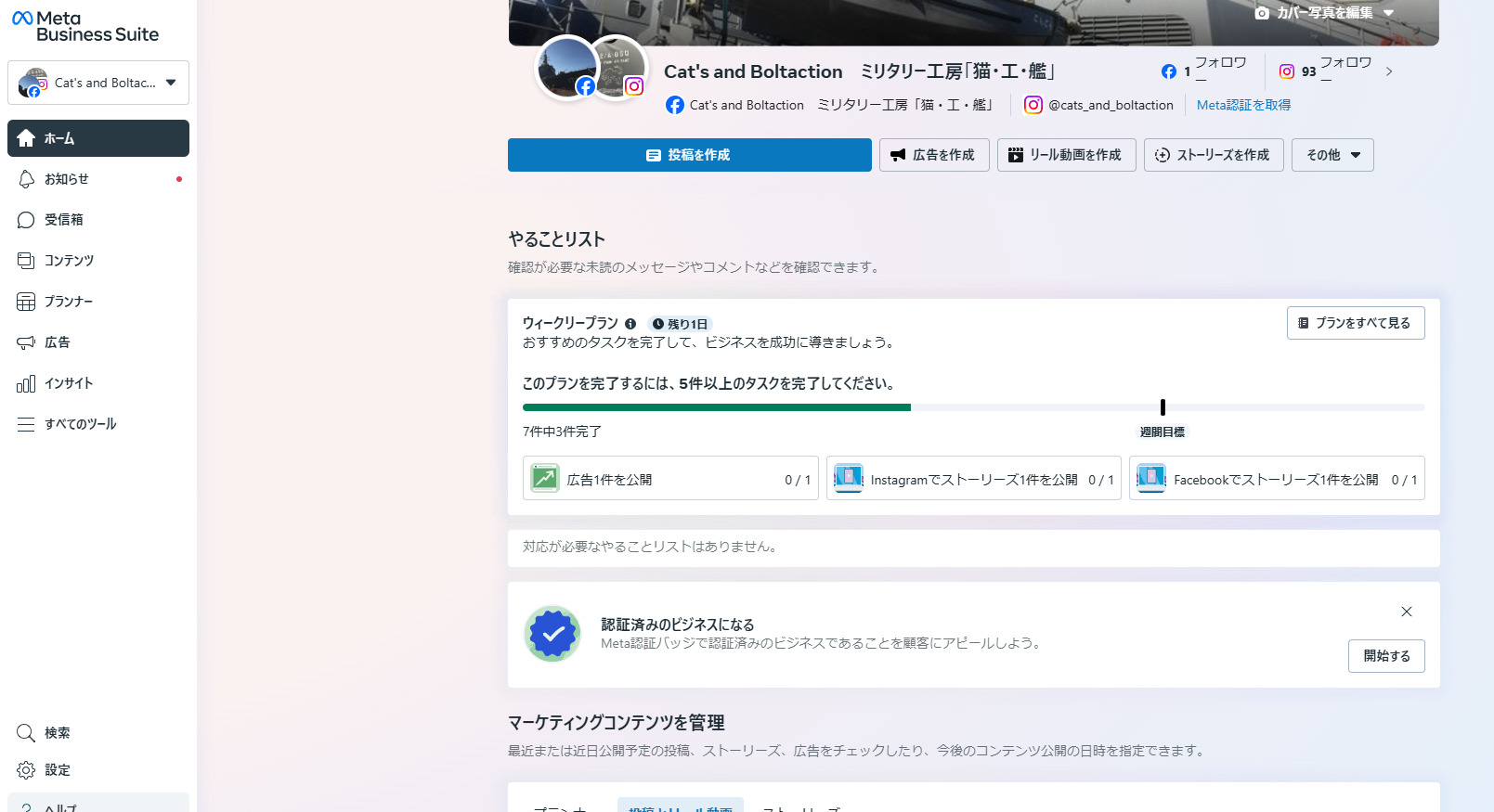Click ストーリーズを作成 button
Screen dimensions: 1494x812
click(1214, 155)
